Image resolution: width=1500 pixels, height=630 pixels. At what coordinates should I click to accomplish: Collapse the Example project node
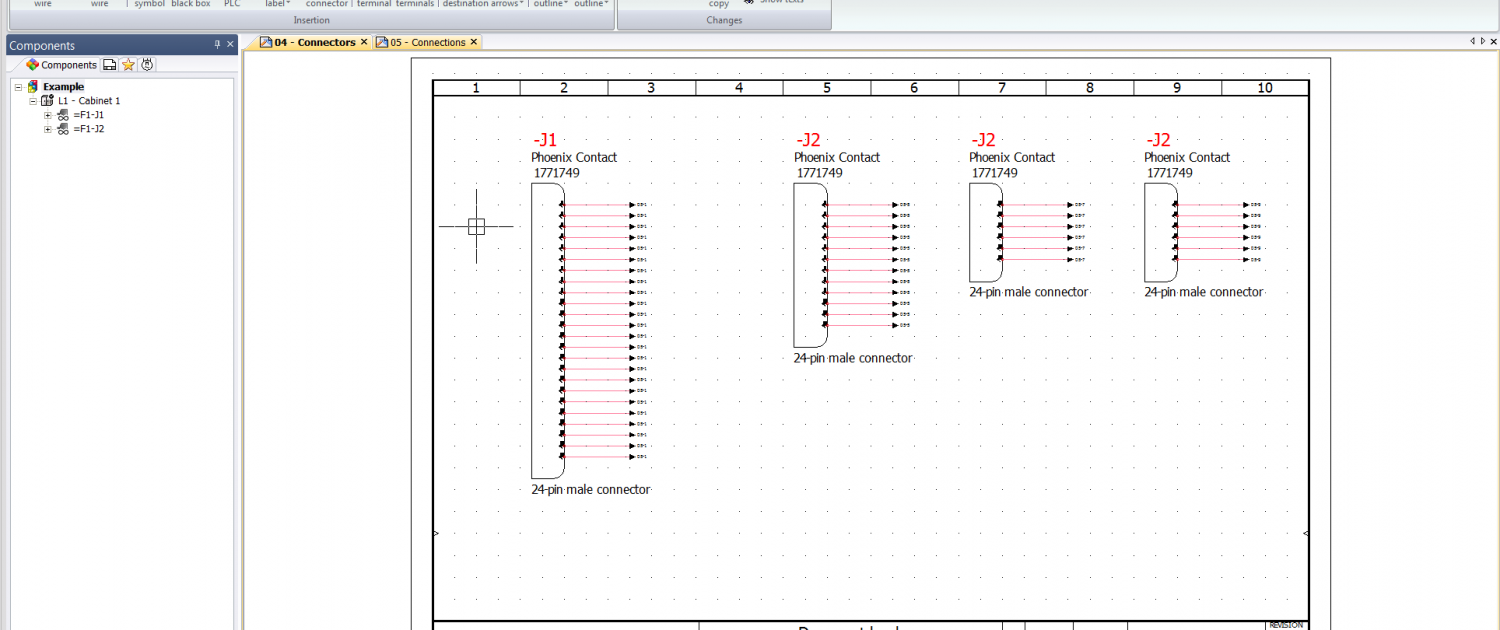point(18,87)
